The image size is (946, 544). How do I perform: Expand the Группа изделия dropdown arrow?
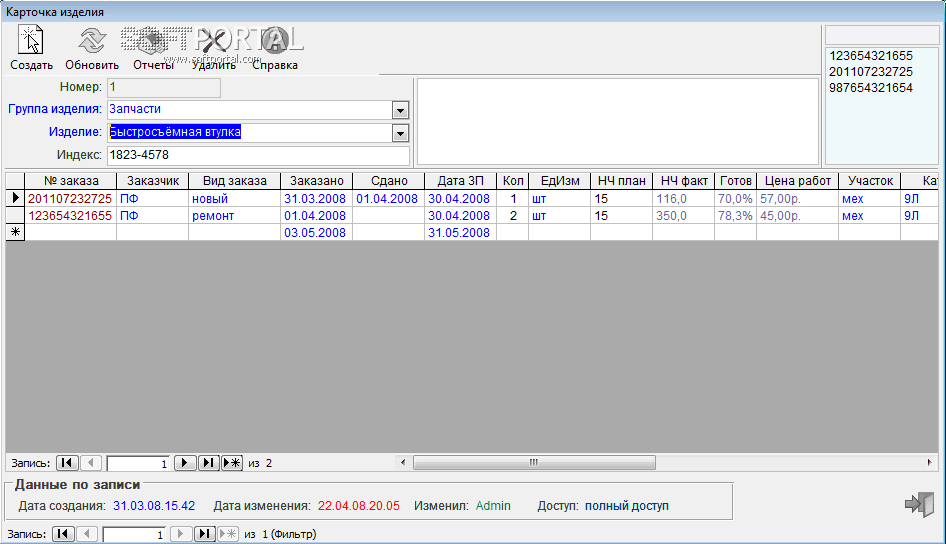(x=400, y=110)
